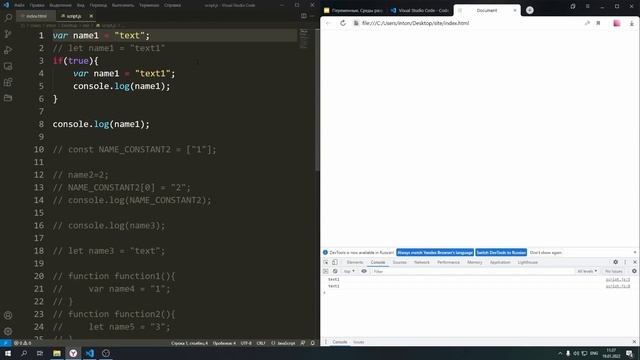Click 'Switch DevTools to Russian' button
640x360 pixels.
tap(501, 253)
